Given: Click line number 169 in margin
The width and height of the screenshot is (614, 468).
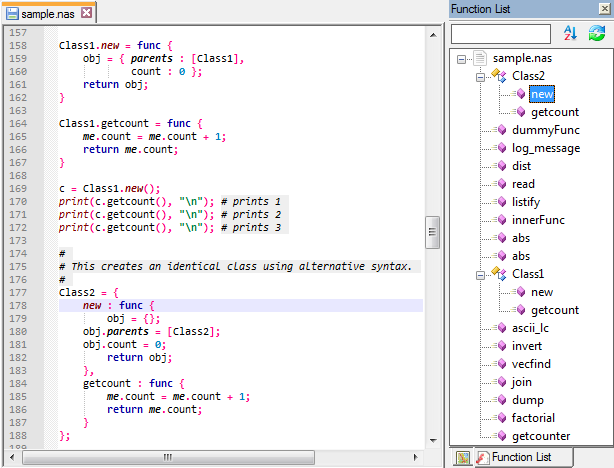Looking at the screenshot, I should pyautogui.click(x=18, y=188).
